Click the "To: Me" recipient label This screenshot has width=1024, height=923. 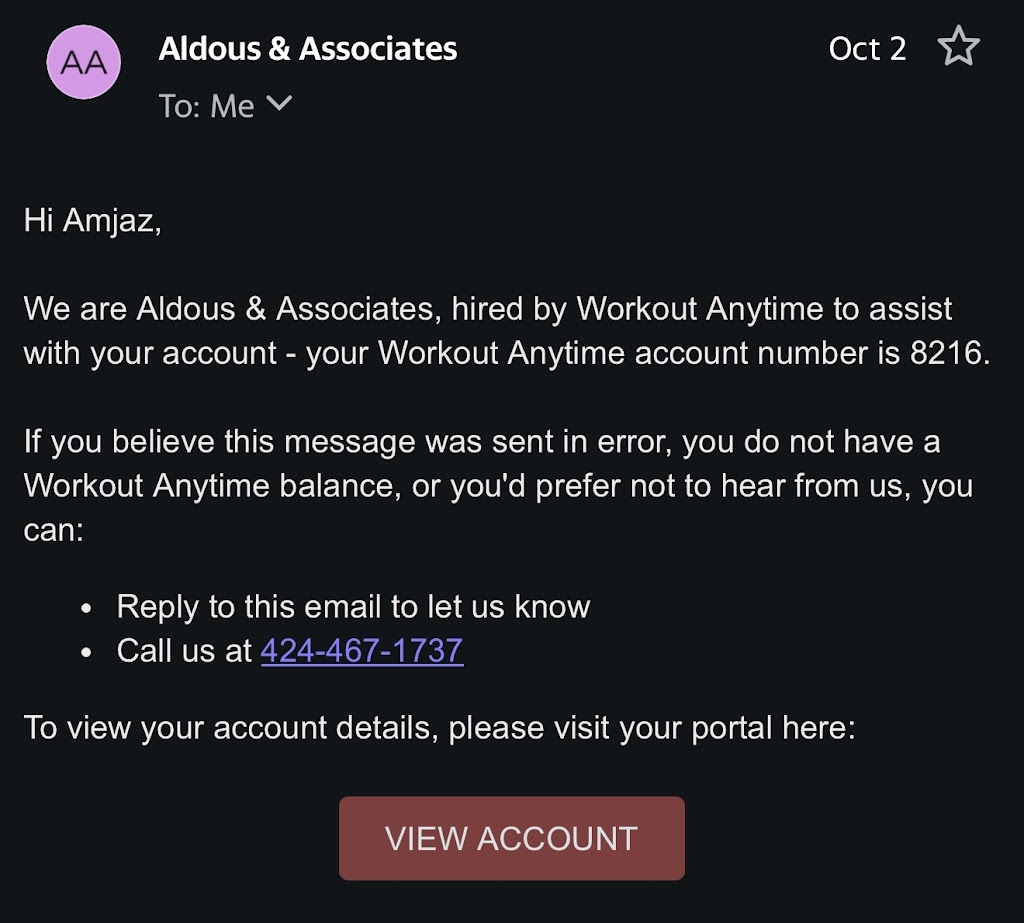(207, 106)
